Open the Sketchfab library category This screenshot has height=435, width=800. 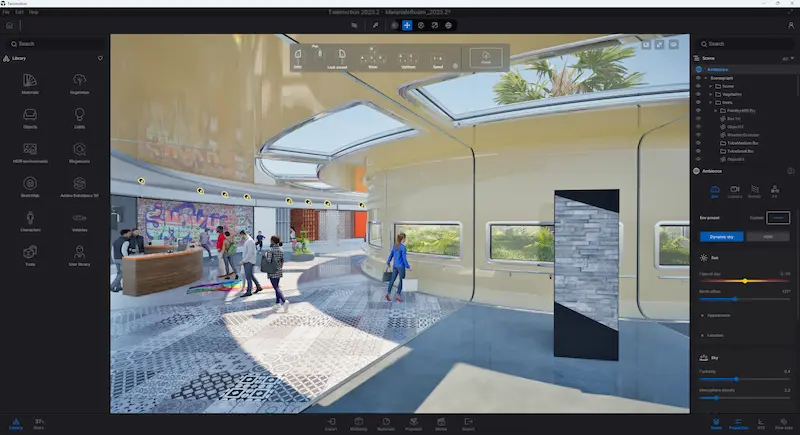point(30,187)
